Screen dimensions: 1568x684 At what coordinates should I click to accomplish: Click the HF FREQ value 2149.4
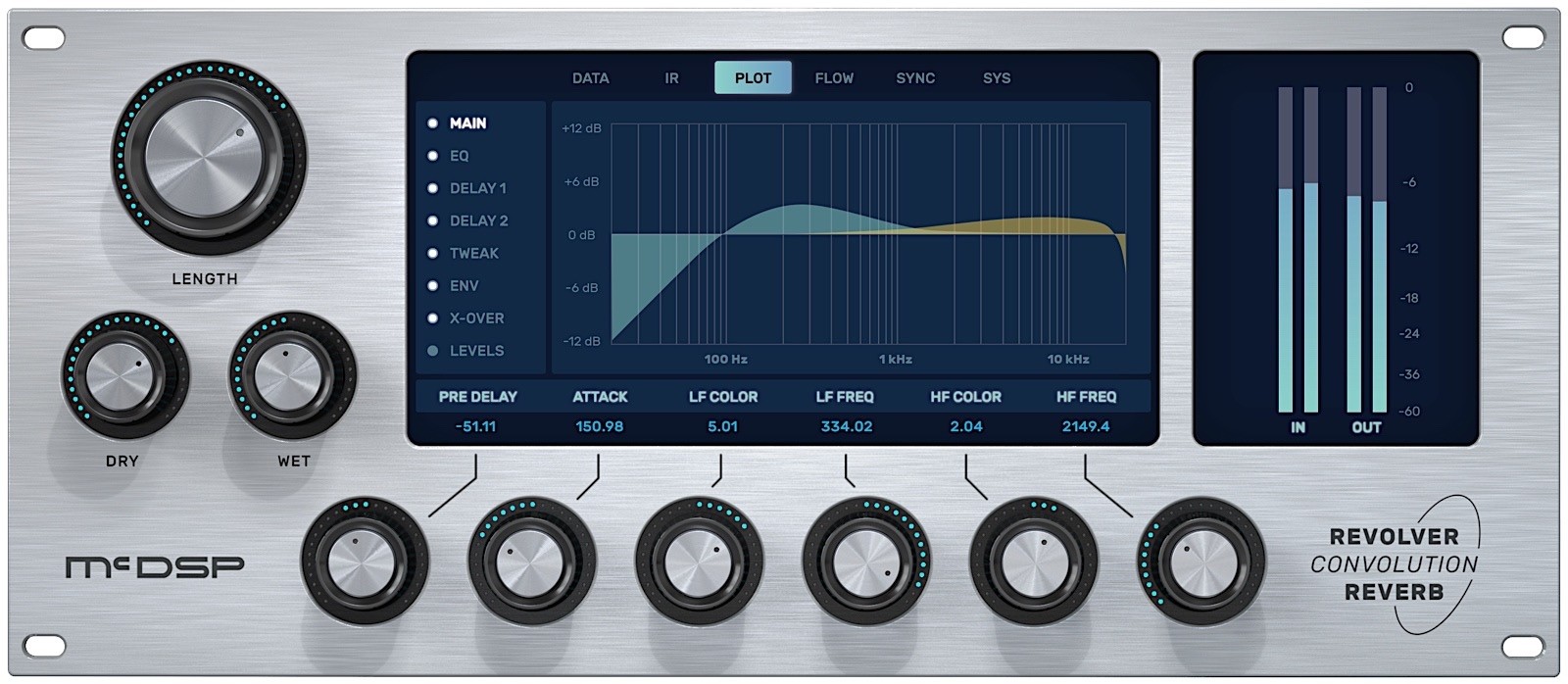click(x=1086, y=426)
